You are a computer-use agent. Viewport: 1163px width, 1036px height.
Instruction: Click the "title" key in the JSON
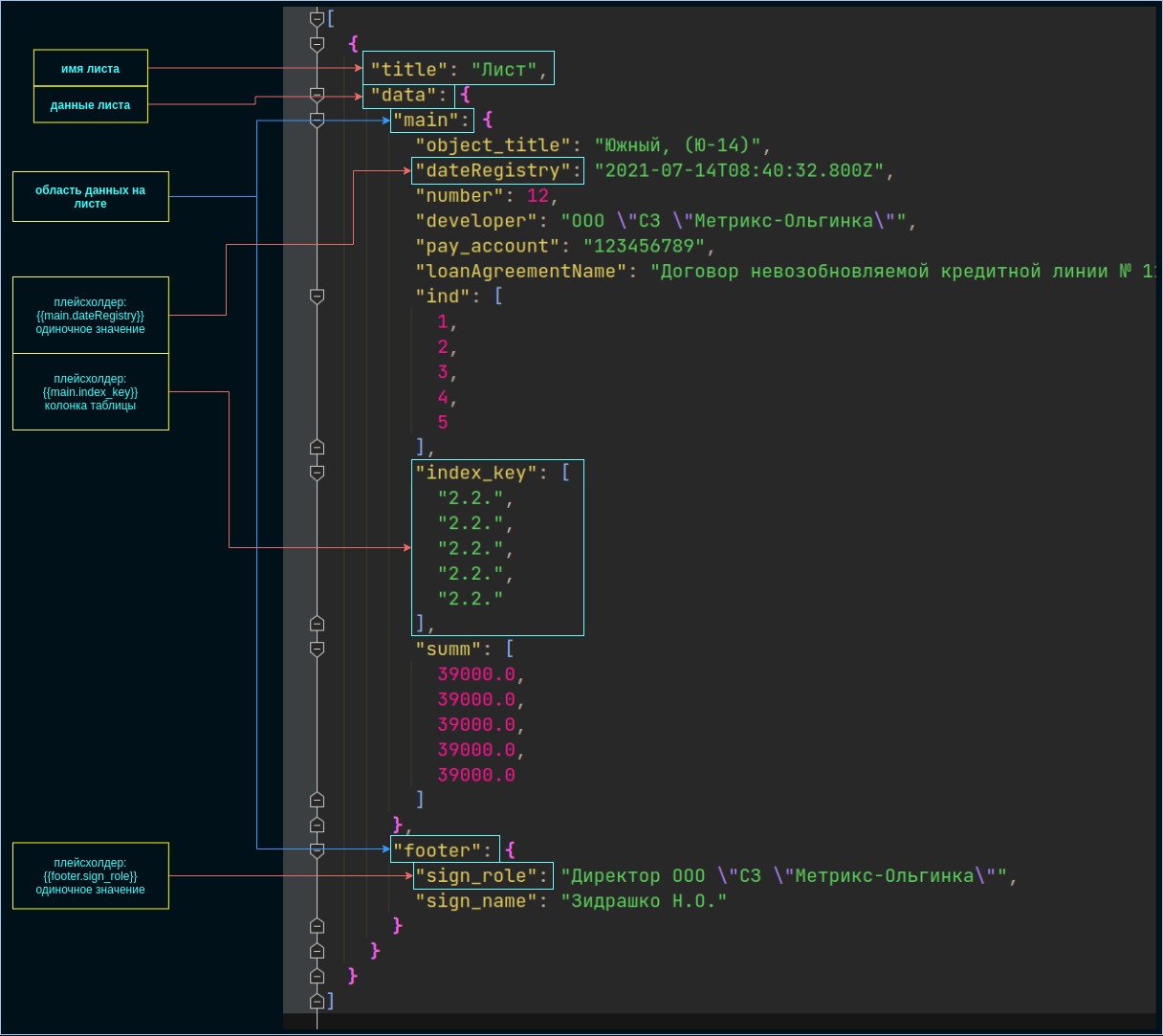click(x=408, y=69)
